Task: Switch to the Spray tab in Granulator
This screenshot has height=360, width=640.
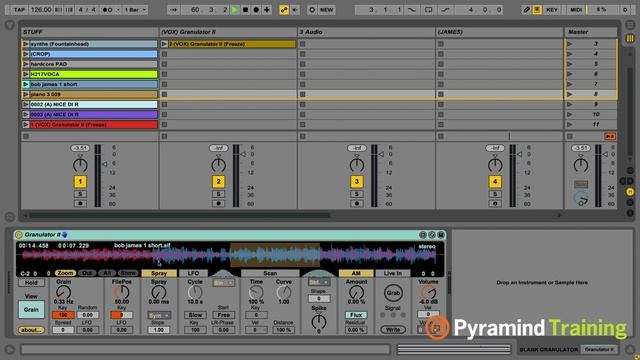Action: pyautogui.click(x=159, y=273)
